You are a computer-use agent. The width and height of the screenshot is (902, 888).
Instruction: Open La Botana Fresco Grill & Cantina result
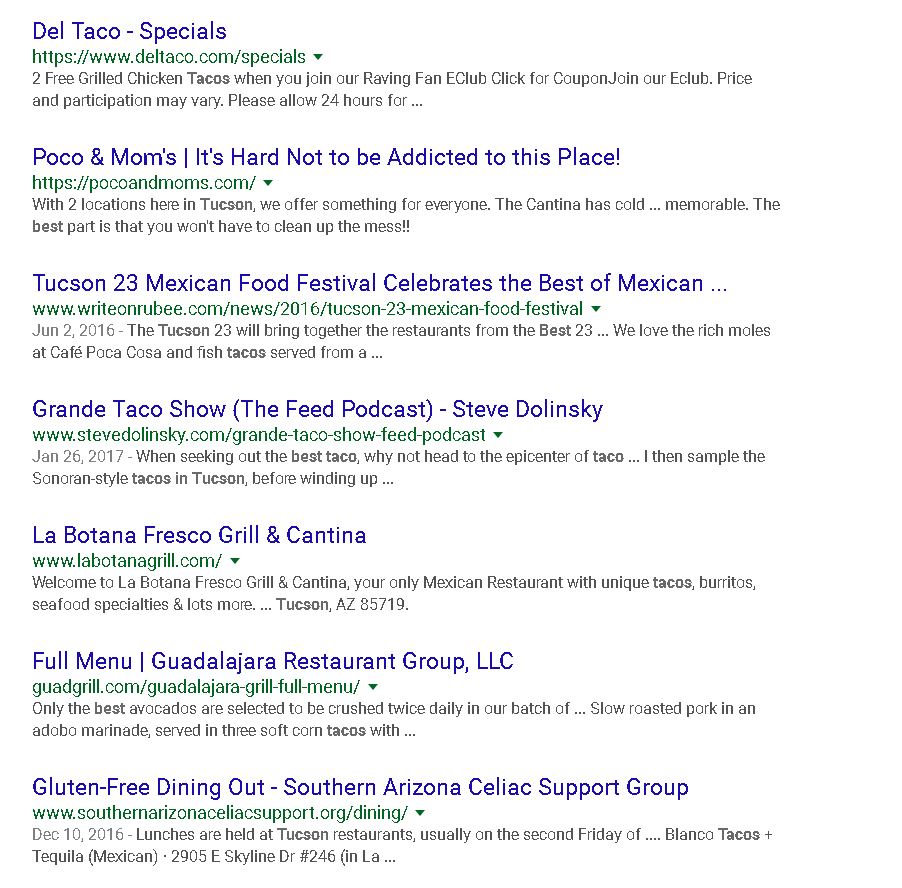click(x=199, y=535)
